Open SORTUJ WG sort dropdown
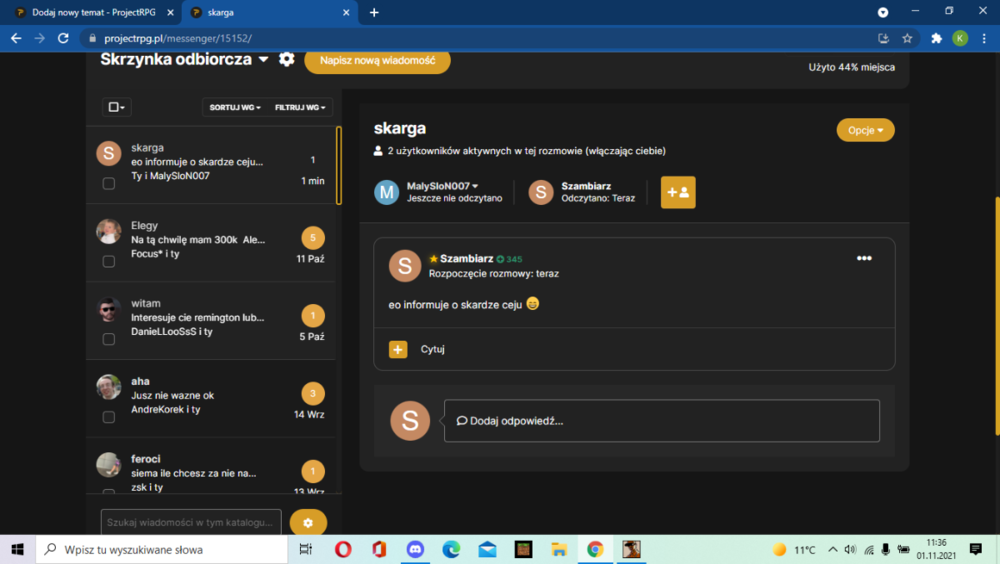This screenshot has height=564, width=1000. 235,107
